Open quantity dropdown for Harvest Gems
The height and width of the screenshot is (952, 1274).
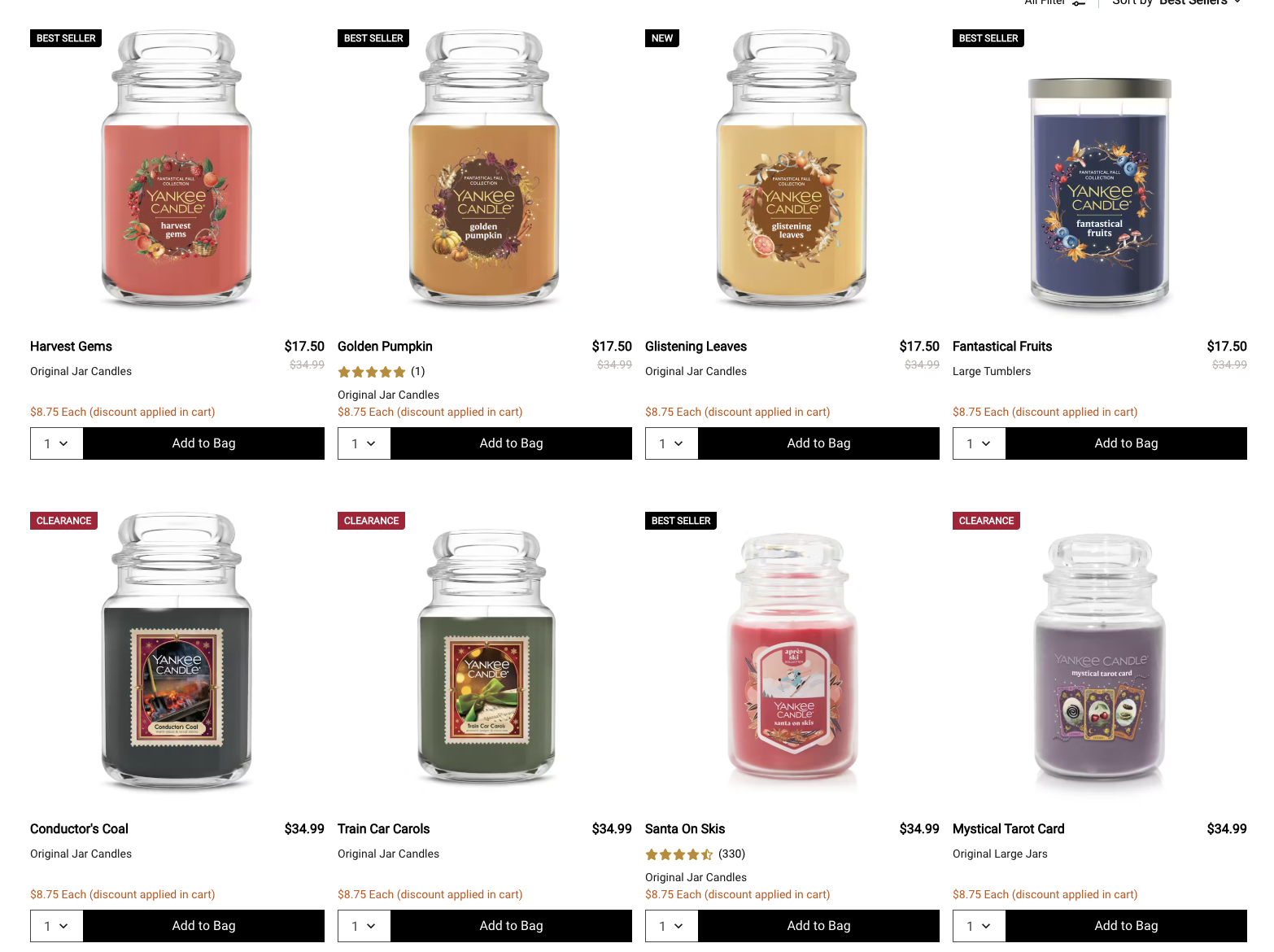[x=56, y=443]
